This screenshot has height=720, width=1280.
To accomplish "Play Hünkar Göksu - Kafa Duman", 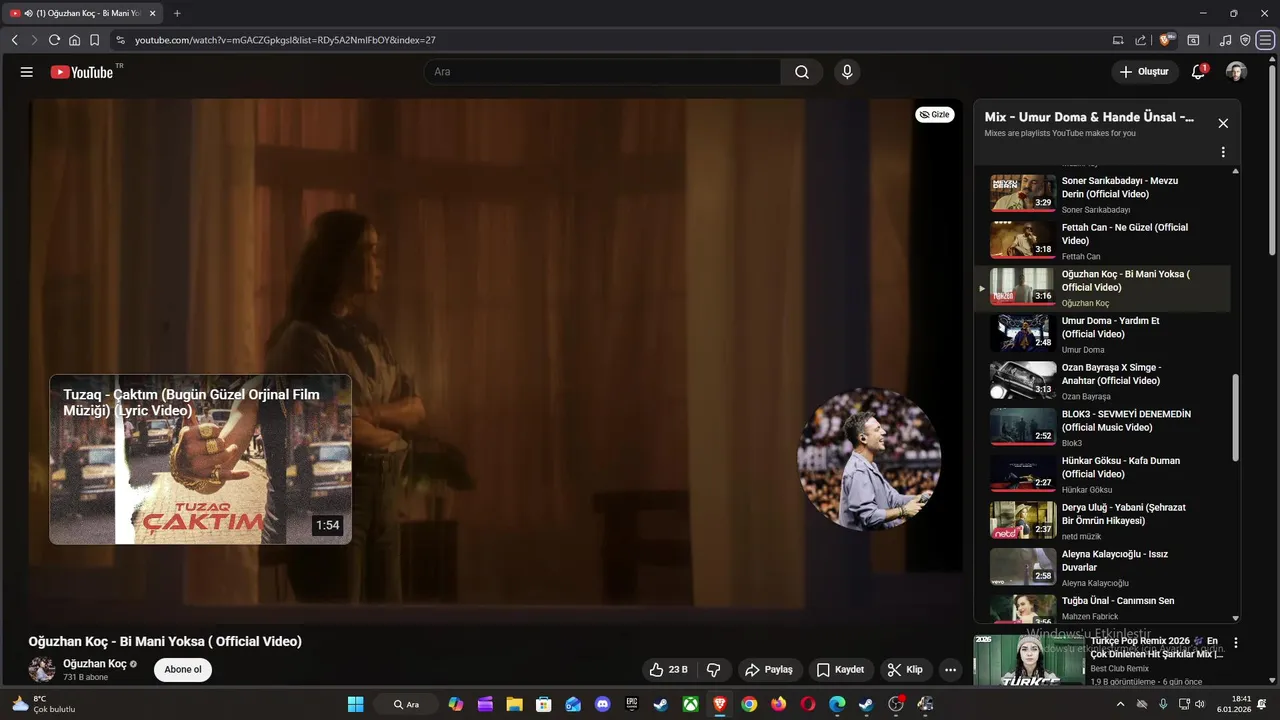I will [1102, 474].
